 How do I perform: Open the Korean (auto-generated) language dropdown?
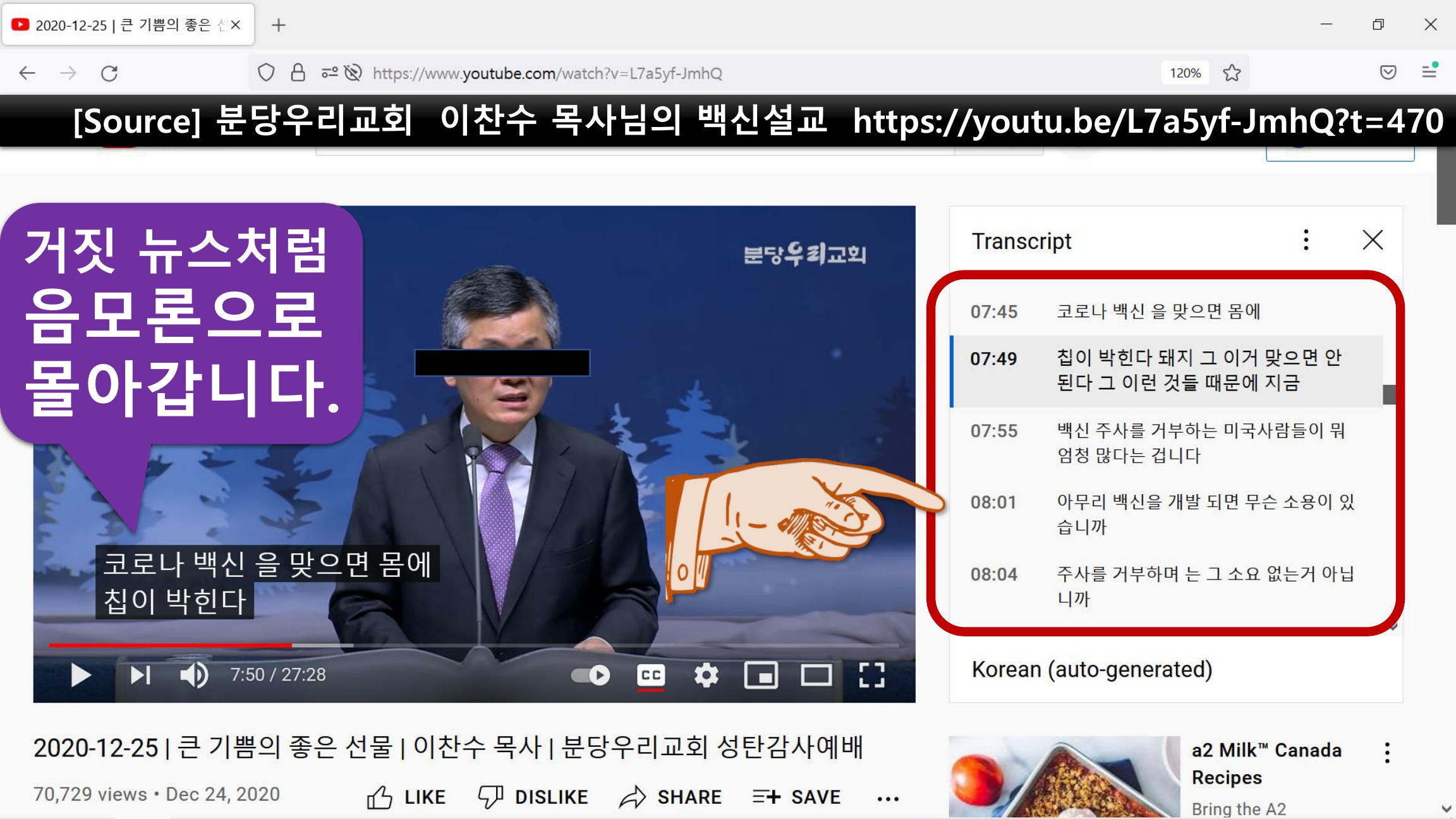(x=1091, y=669)
